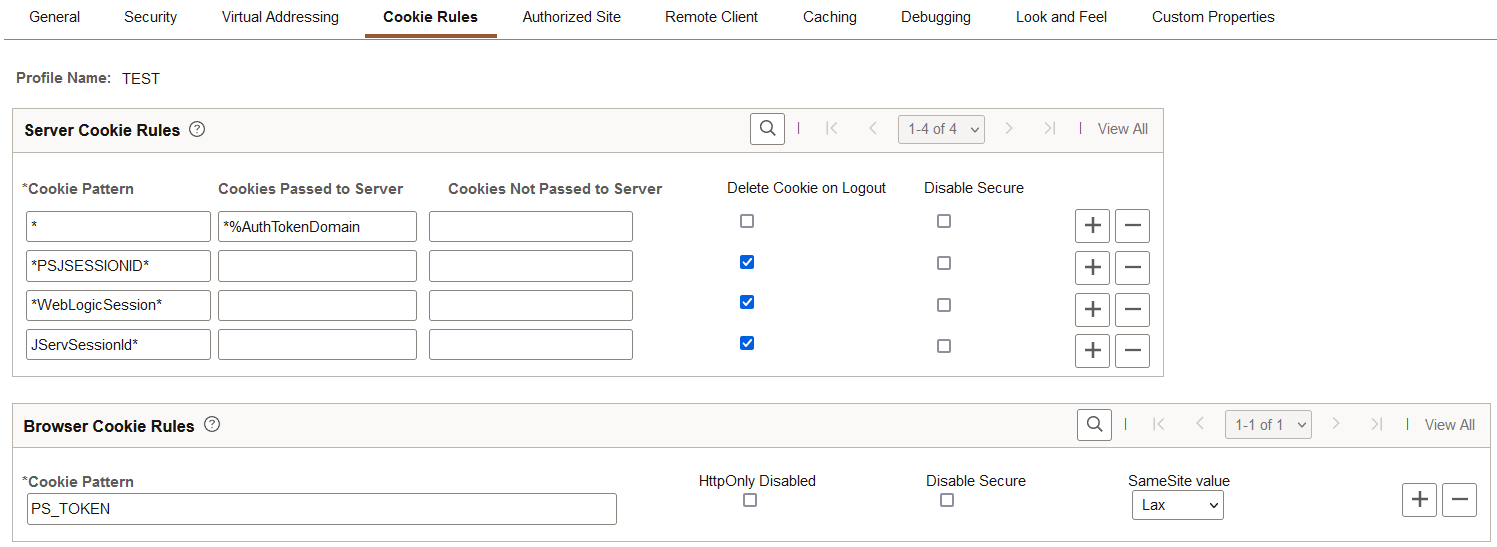Go to last page in Browser Cookie Rules
The image size is (1497, 547).
click(1376, 424)
